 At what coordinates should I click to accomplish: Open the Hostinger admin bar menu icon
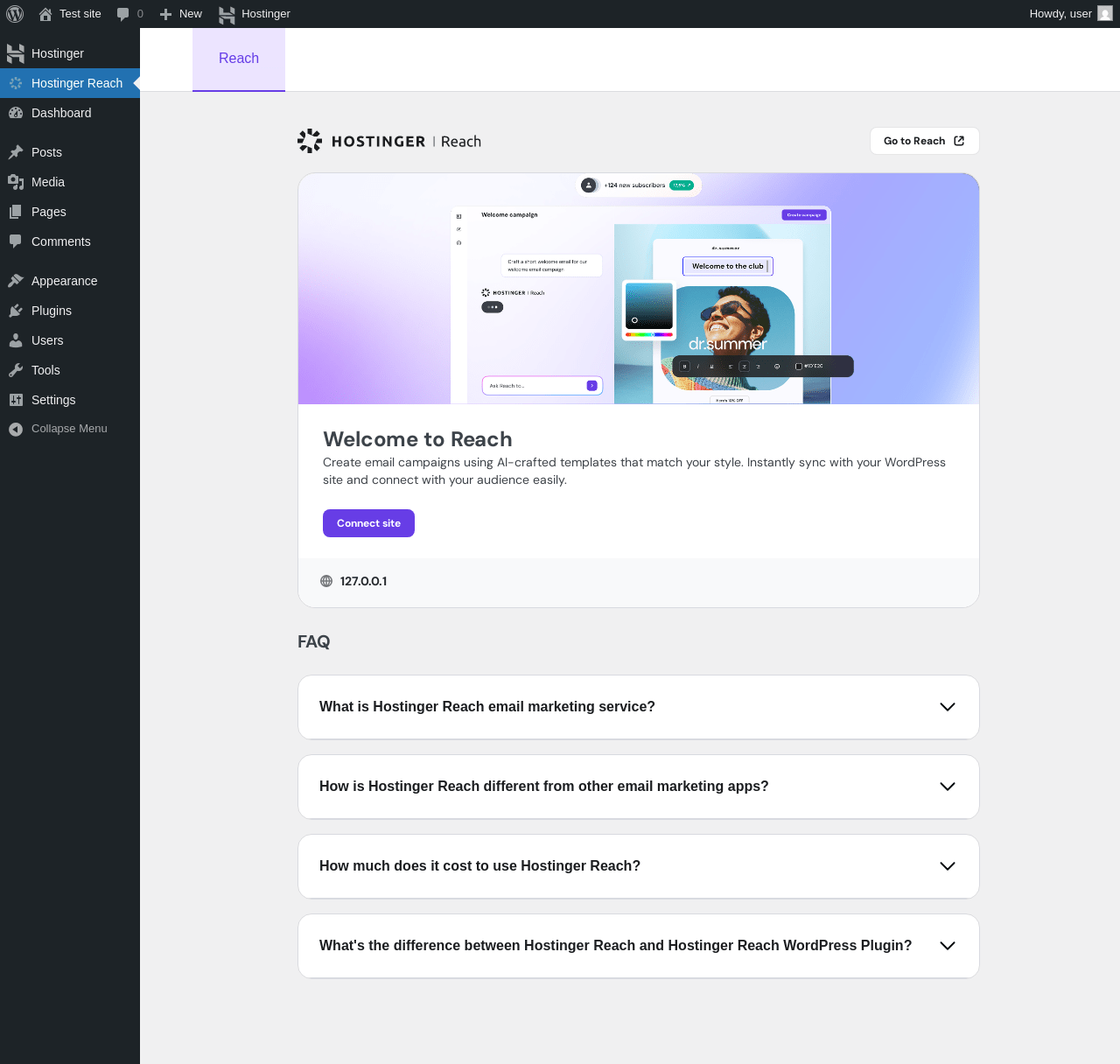[227, 14]
